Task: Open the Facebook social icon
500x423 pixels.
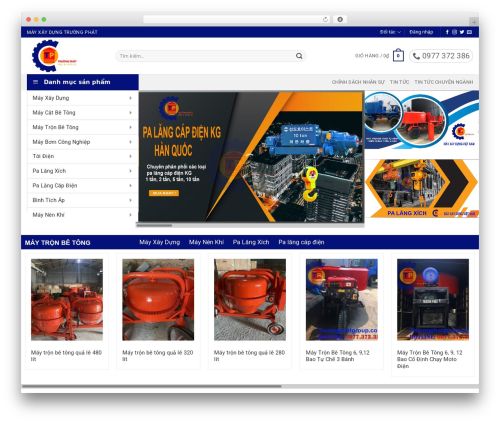Action: coord(447,32)
